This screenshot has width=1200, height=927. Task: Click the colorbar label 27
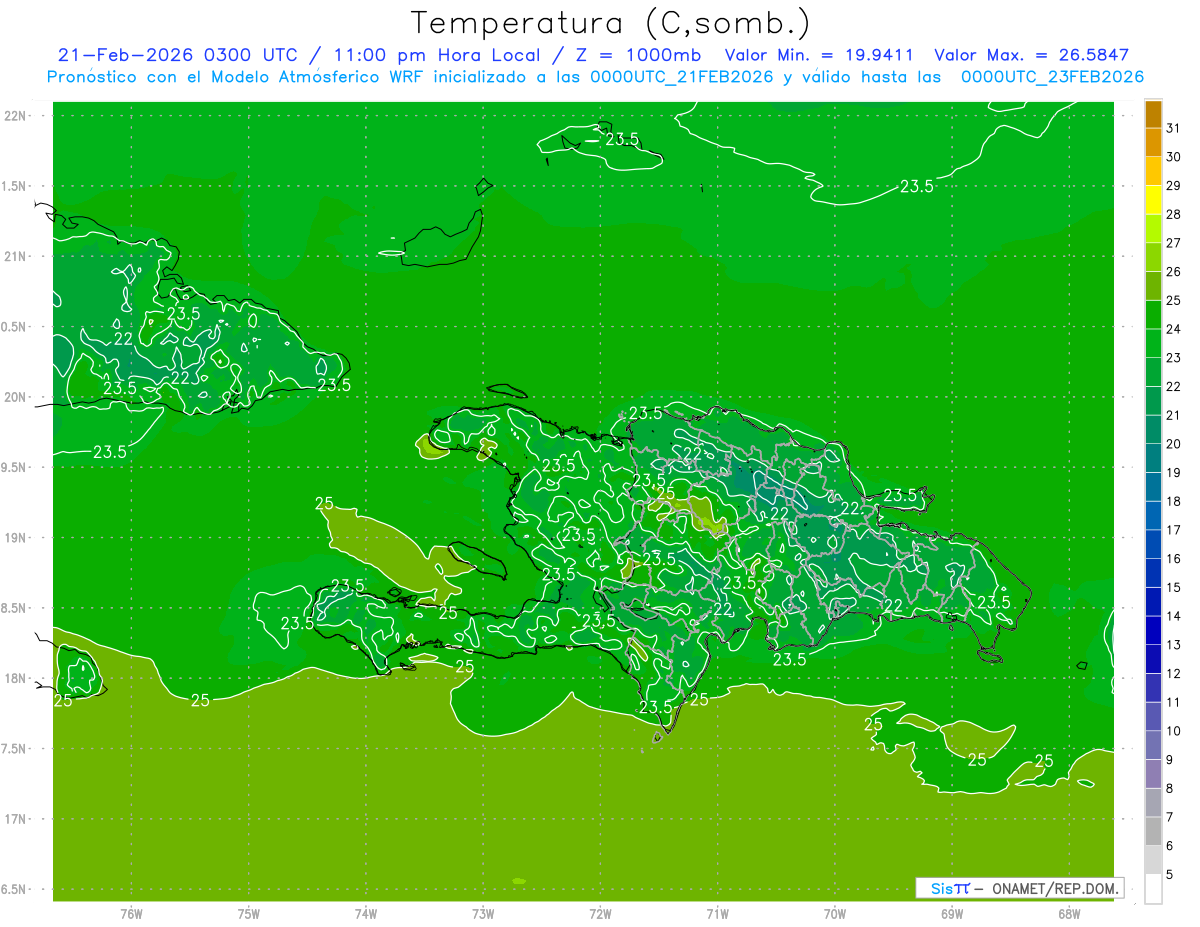point(1173,243)
